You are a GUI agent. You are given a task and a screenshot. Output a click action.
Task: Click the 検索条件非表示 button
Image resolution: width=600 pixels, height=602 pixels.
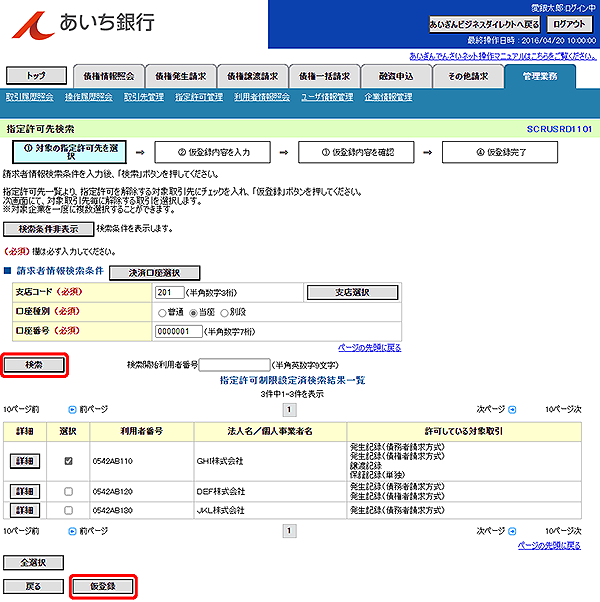click(48, 229)
